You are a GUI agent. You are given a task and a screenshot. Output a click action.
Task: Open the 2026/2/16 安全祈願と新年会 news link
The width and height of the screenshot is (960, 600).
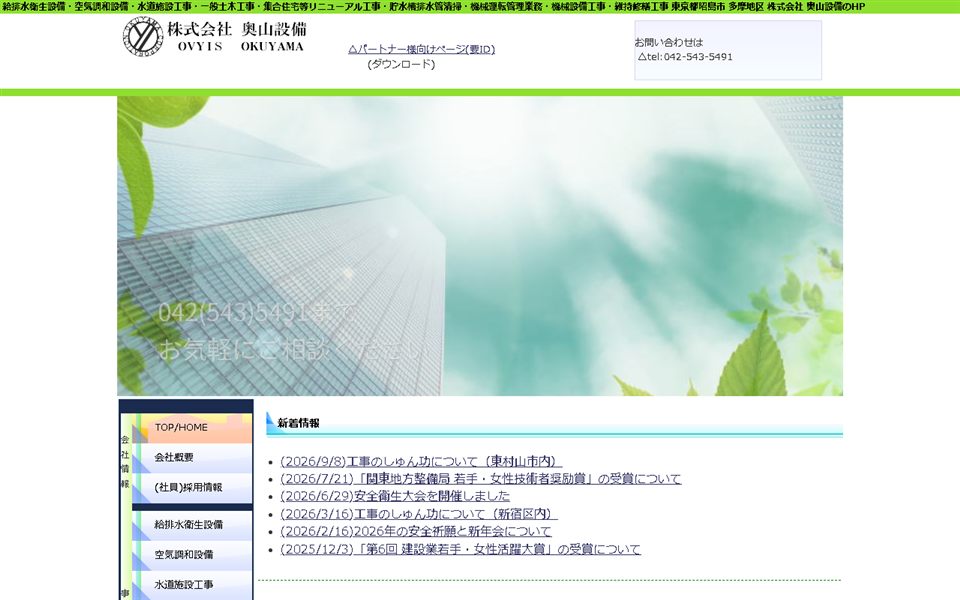click(416, 531)
